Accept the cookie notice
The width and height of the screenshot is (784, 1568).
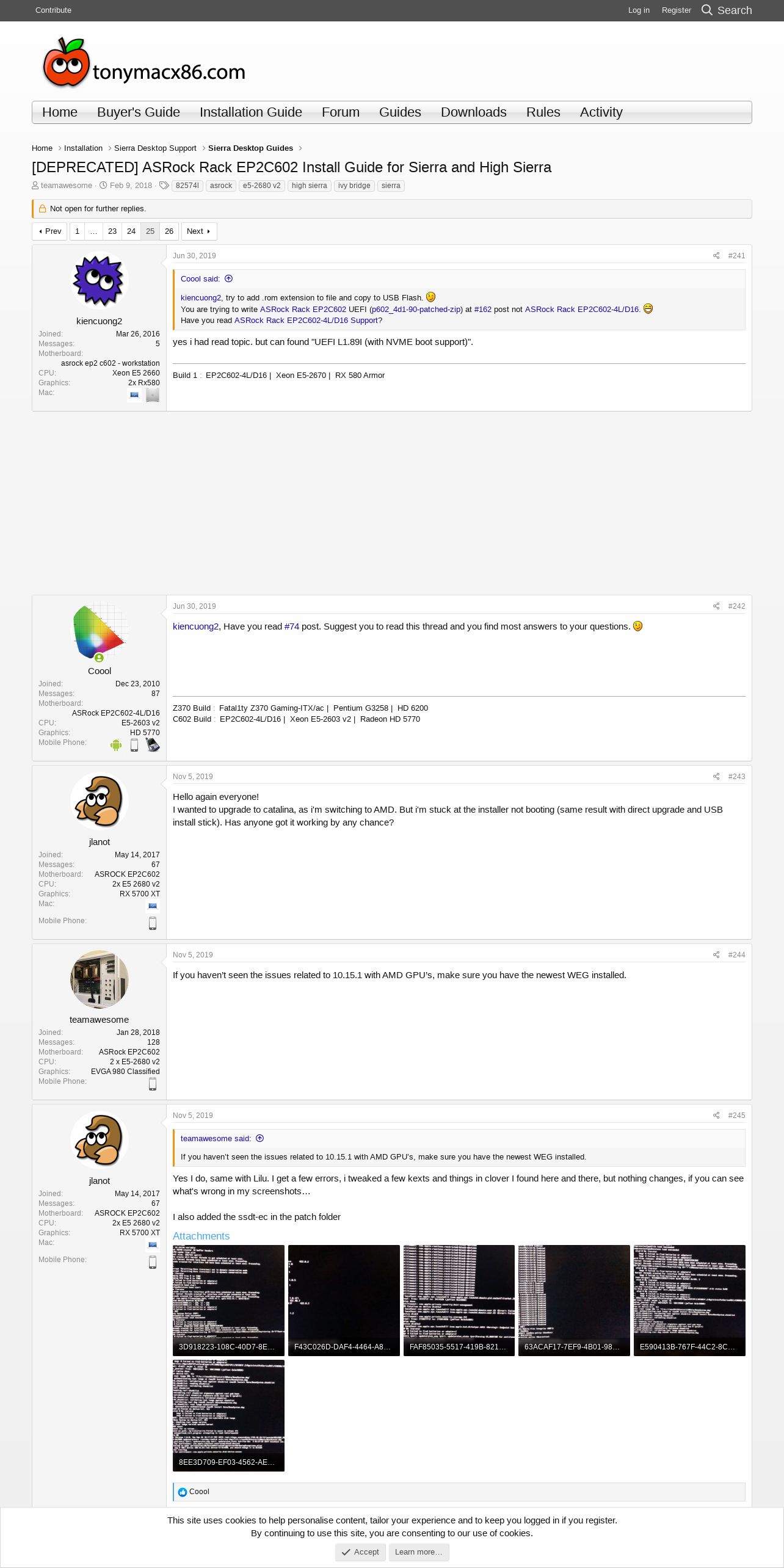(x=360, y=1552)
